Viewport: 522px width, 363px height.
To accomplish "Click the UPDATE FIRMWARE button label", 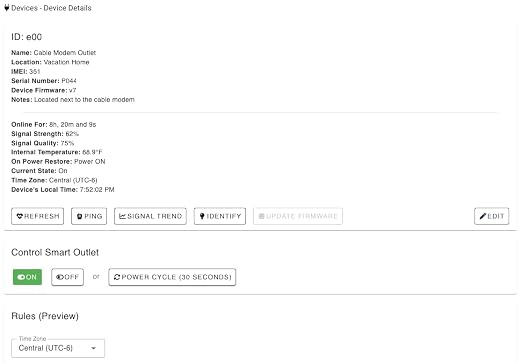I will tap(302, 216).
